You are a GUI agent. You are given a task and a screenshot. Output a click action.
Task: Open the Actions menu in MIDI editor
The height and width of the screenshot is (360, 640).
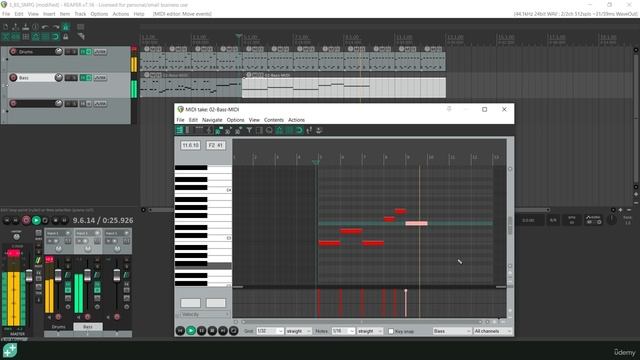(x=296, y=120)
